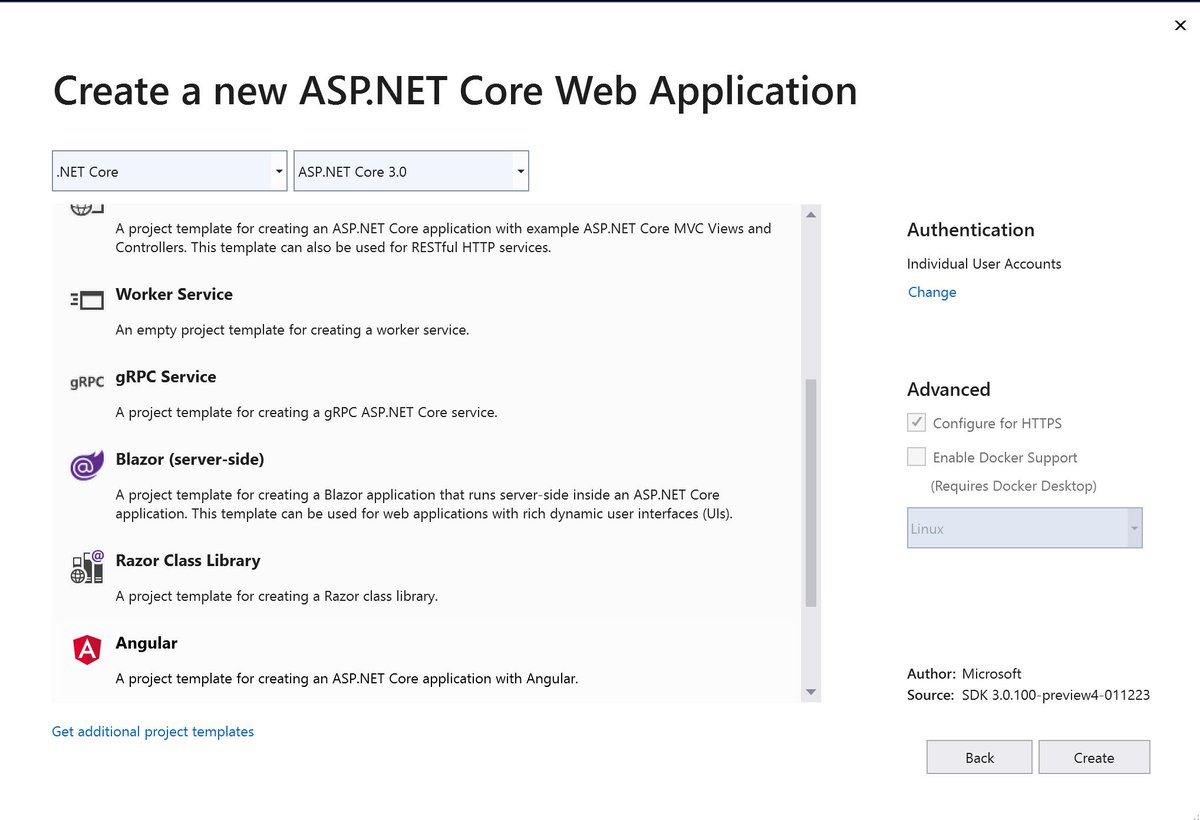Select the Razor Class Library title
Image resolution: width=1200 pixels, height=820 pixels.
click(188, 561)
